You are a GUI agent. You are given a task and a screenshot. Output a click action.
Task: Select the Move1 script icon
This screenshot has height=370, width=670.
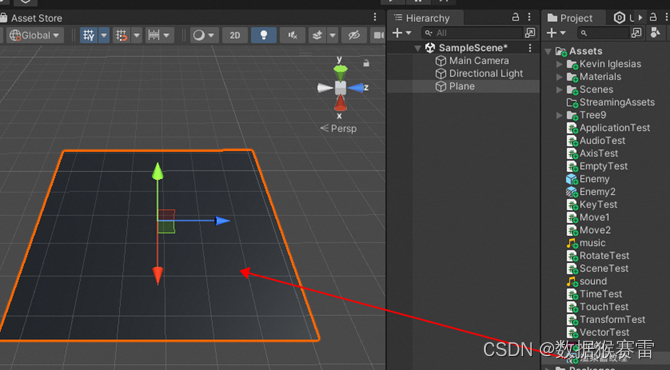[x=572, y=218]
